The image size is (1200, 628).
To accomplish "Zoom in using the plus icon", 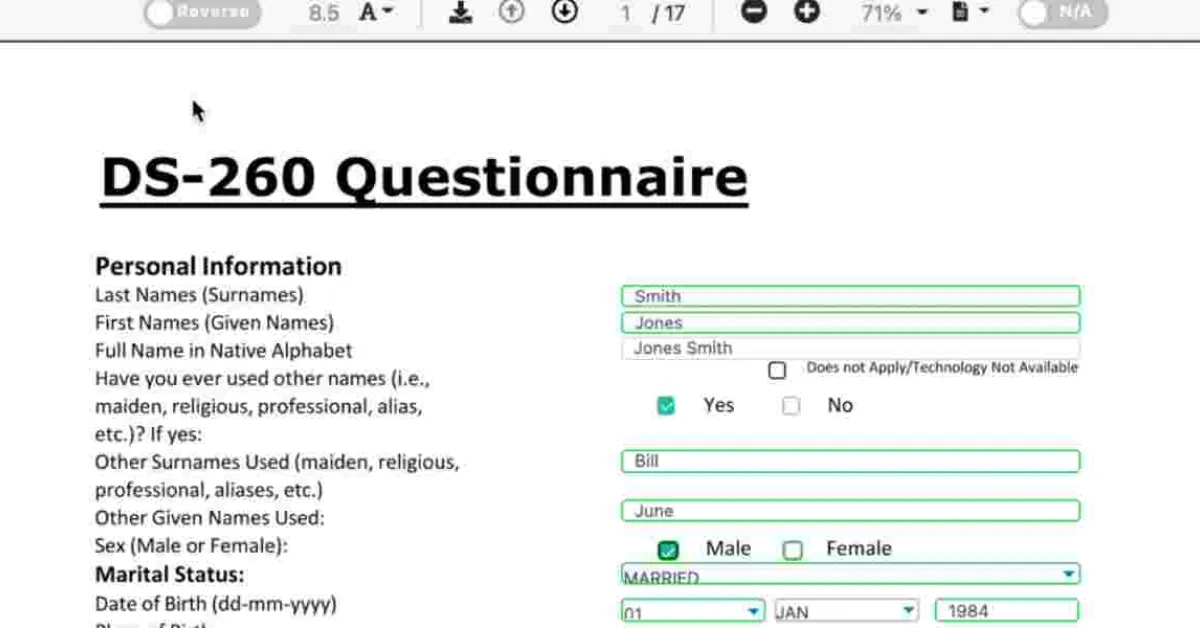I will (807, 13).
